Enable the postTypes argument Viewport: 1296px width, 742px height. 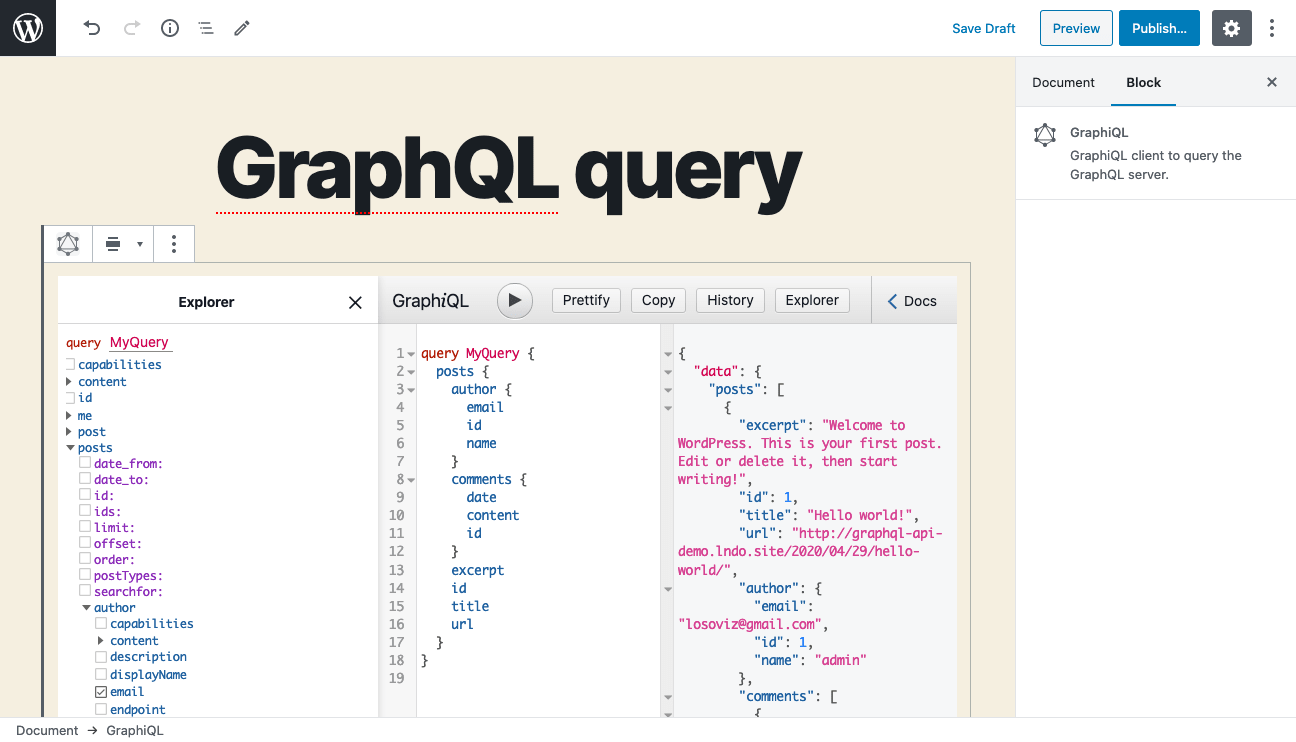[x=85, y=575]
